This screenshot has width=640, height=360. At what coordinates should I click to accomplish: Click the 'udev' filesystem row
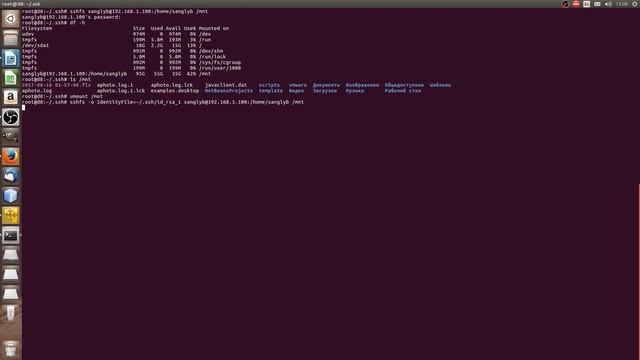(x=116, y=34)
